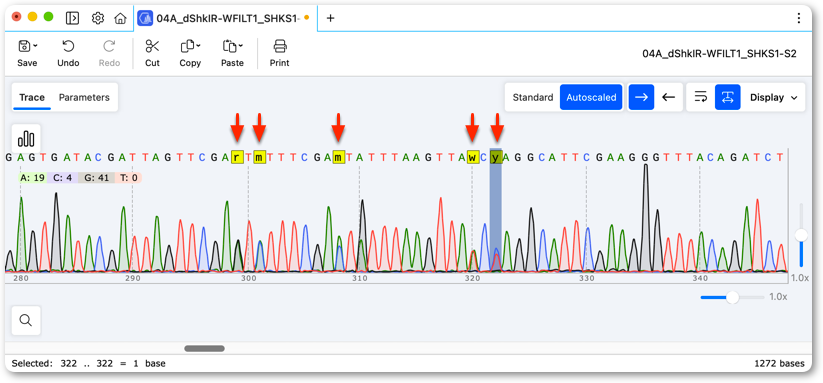Toggle the wrap lines view button
This screenshot has height=383, width=823.
tap(701, 98)
